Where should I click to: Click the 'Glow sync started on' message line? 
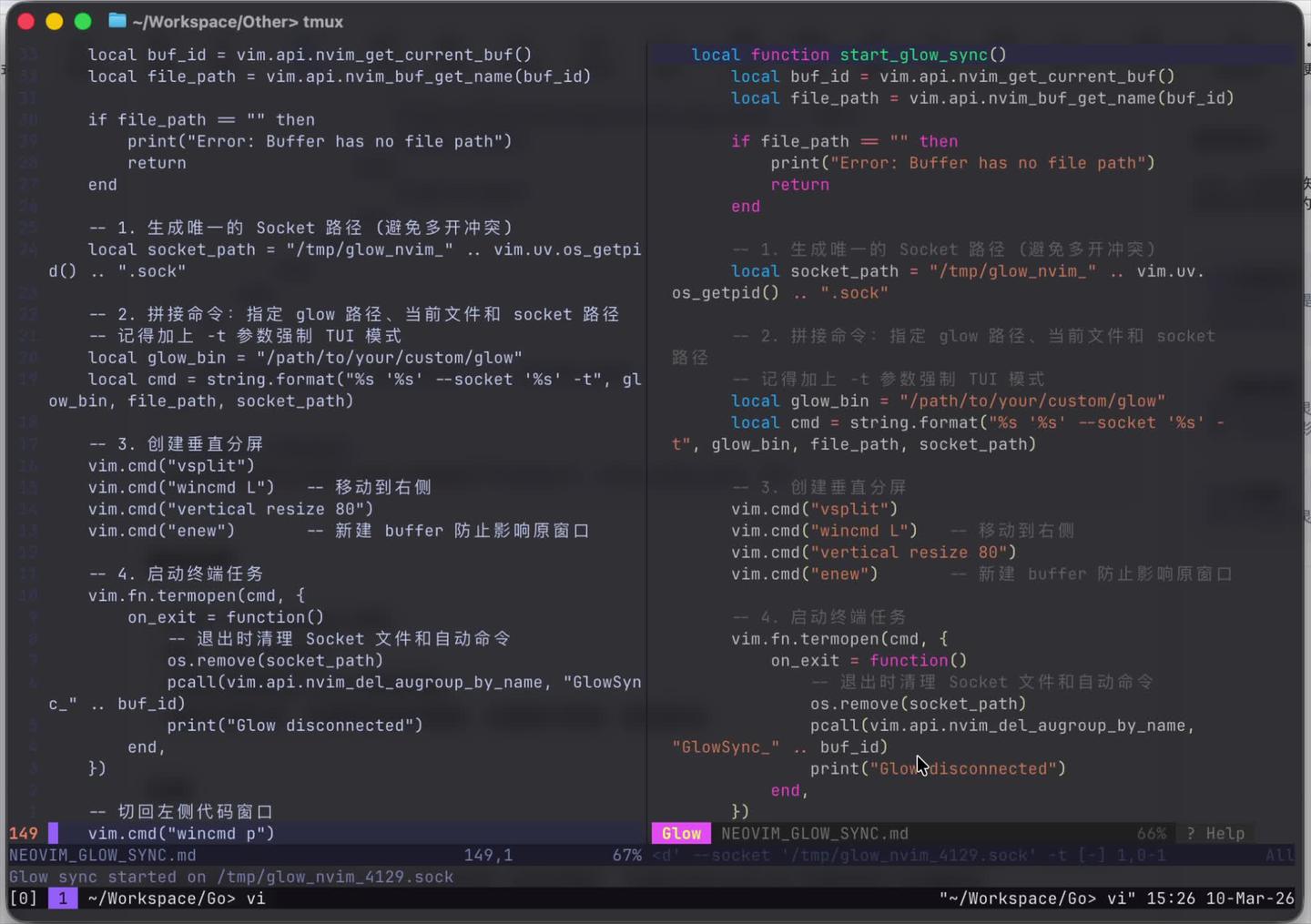231,878
